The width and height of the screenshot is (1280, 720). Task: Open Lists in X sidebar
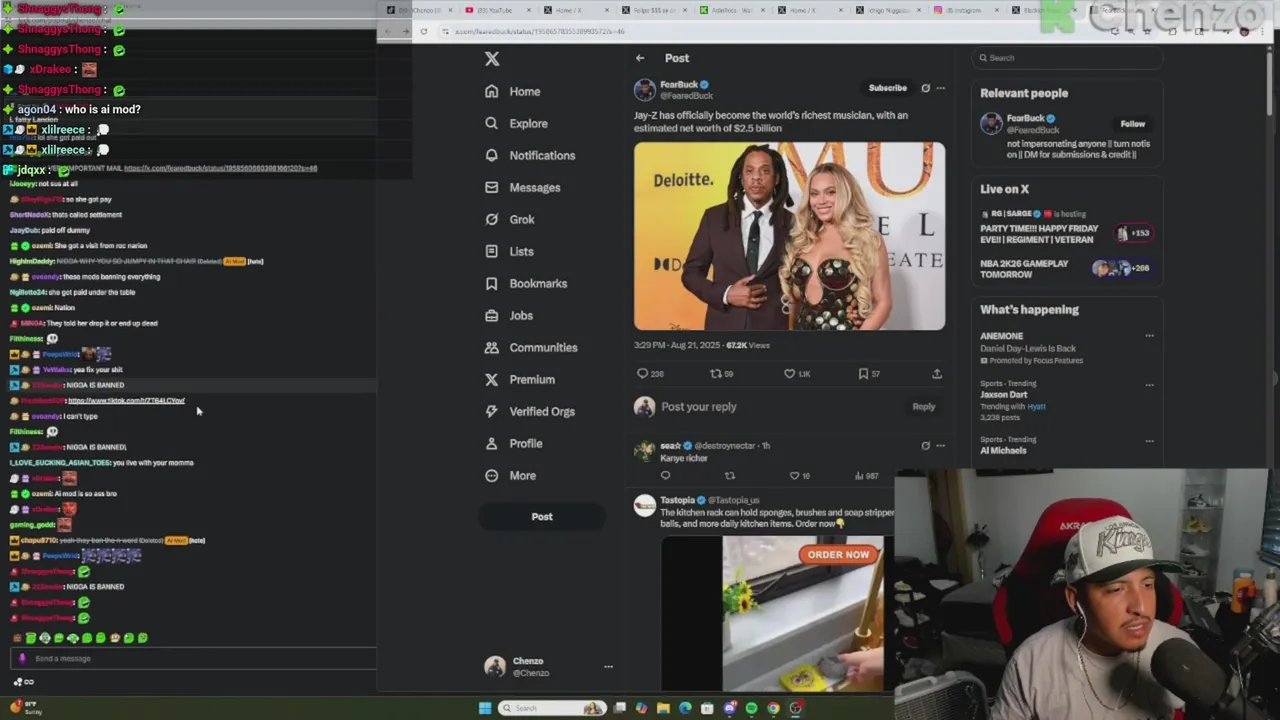(x=509, y=251)
